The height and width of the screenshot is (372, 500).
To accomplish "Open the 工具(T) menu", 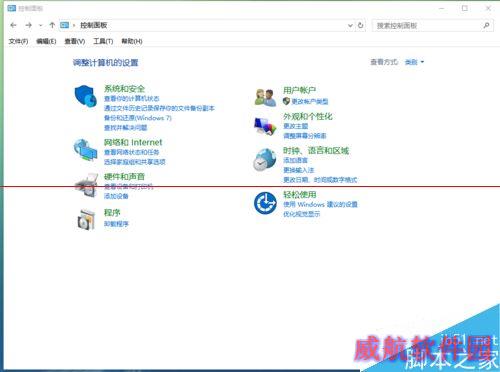I will coord(103,41).
